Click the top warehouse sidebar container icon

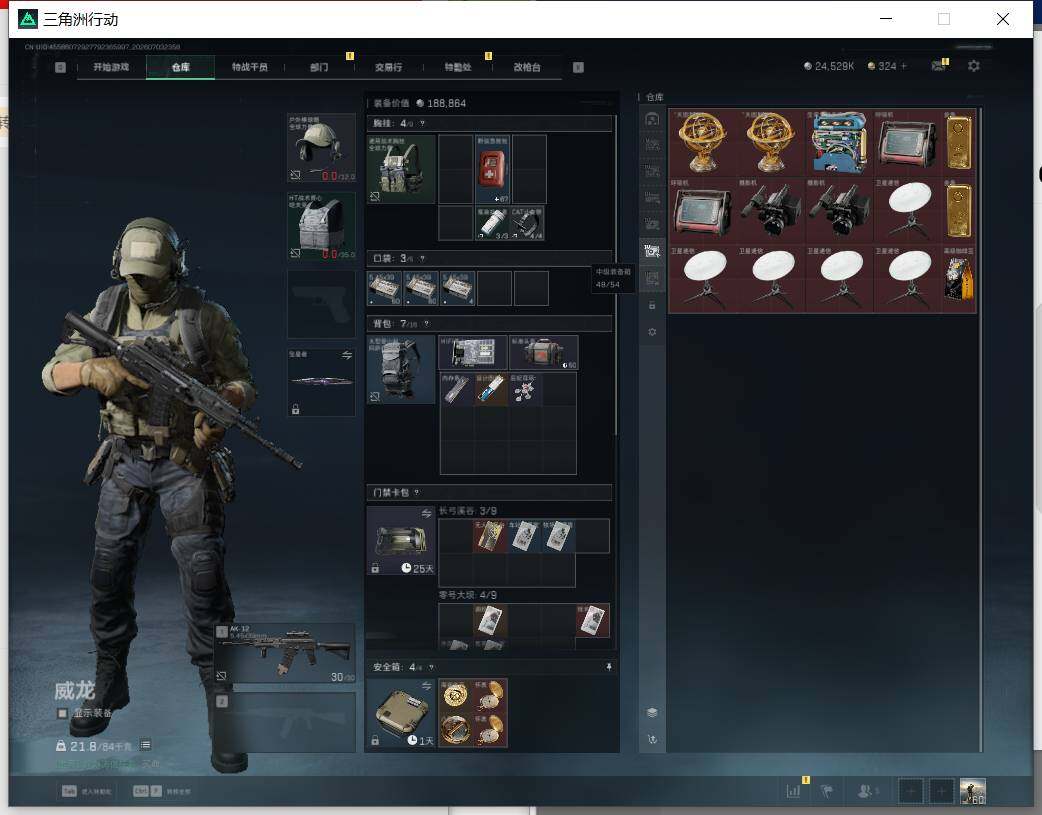[x=653, y=120]
